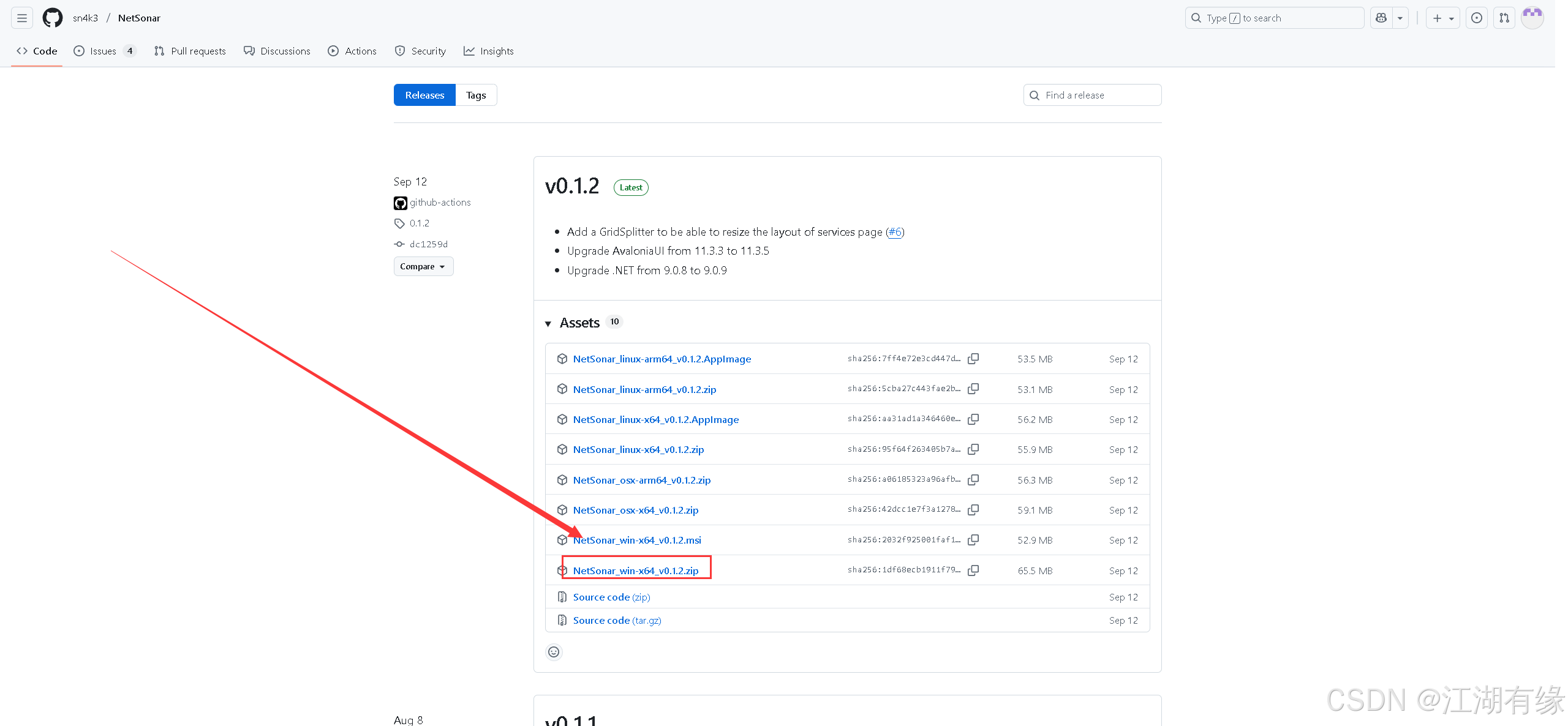The width and height of the screenshot is (1568, 726).
Task: Expand the create new plus dropdown
Action: coord(1443,18)
